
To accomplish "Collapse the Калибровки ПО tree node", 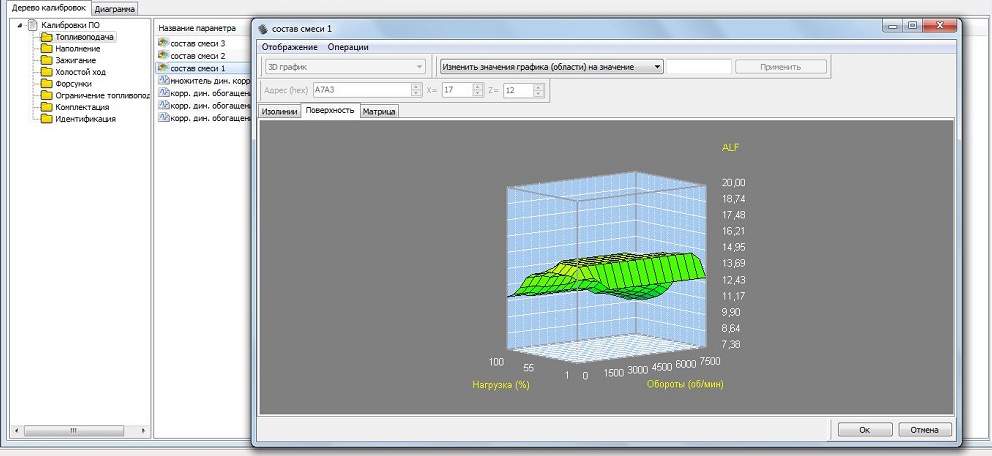I will [x=20, y=25].
